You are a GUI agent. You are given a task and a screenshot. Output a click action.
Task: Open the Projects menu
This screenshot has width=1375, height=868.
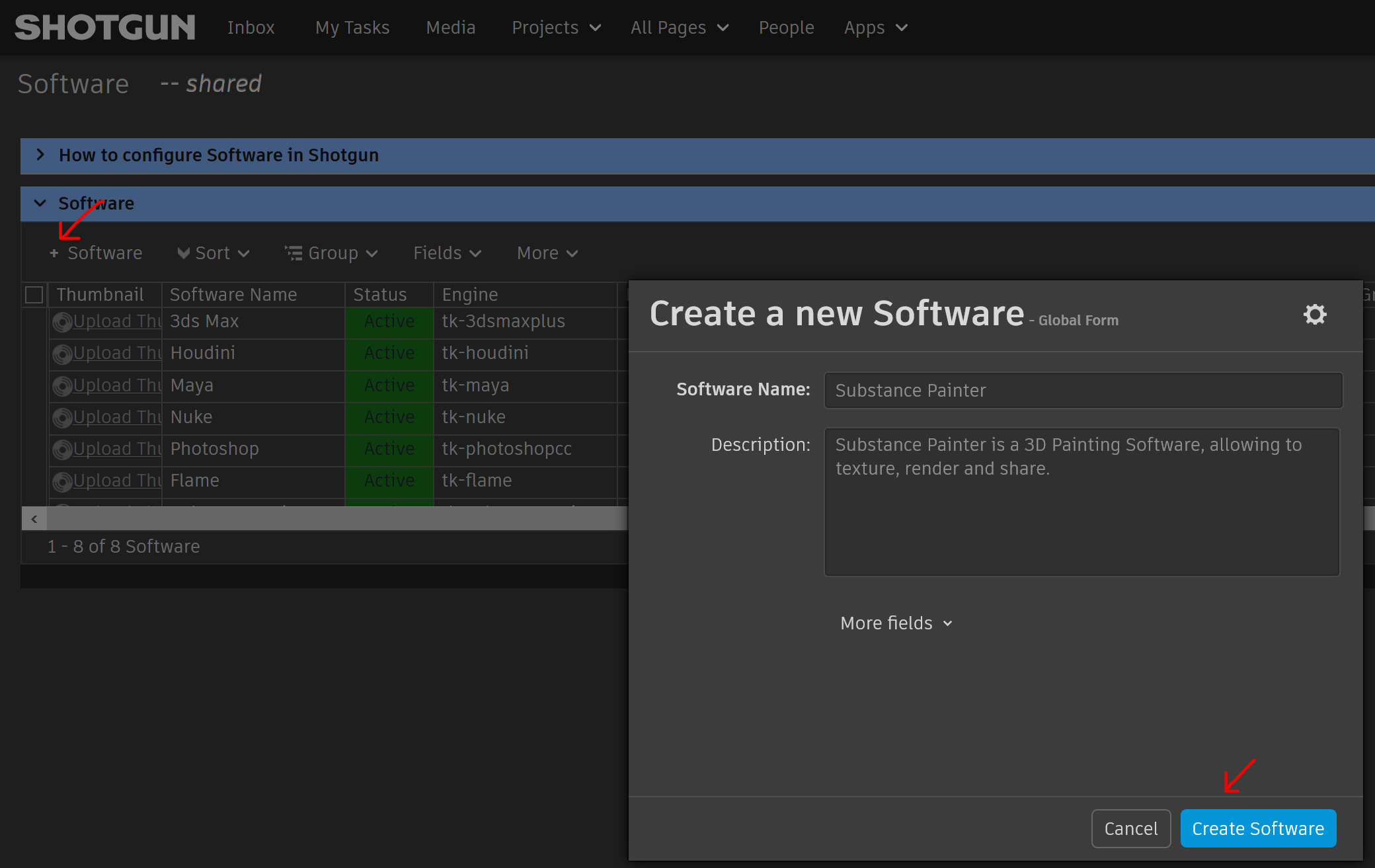(x=556, y=28)
